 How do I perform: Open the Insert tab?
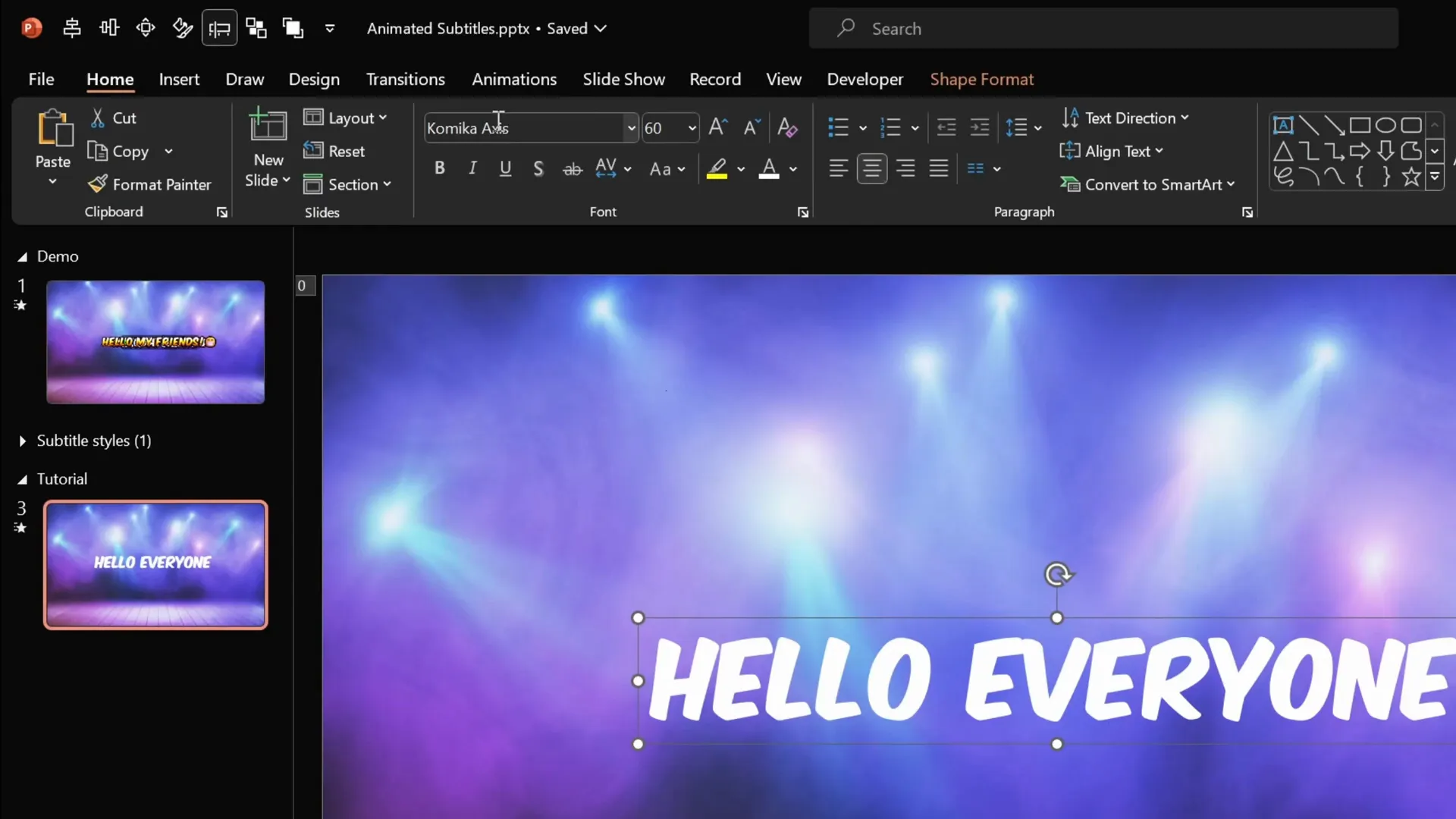tap(179, 79)
